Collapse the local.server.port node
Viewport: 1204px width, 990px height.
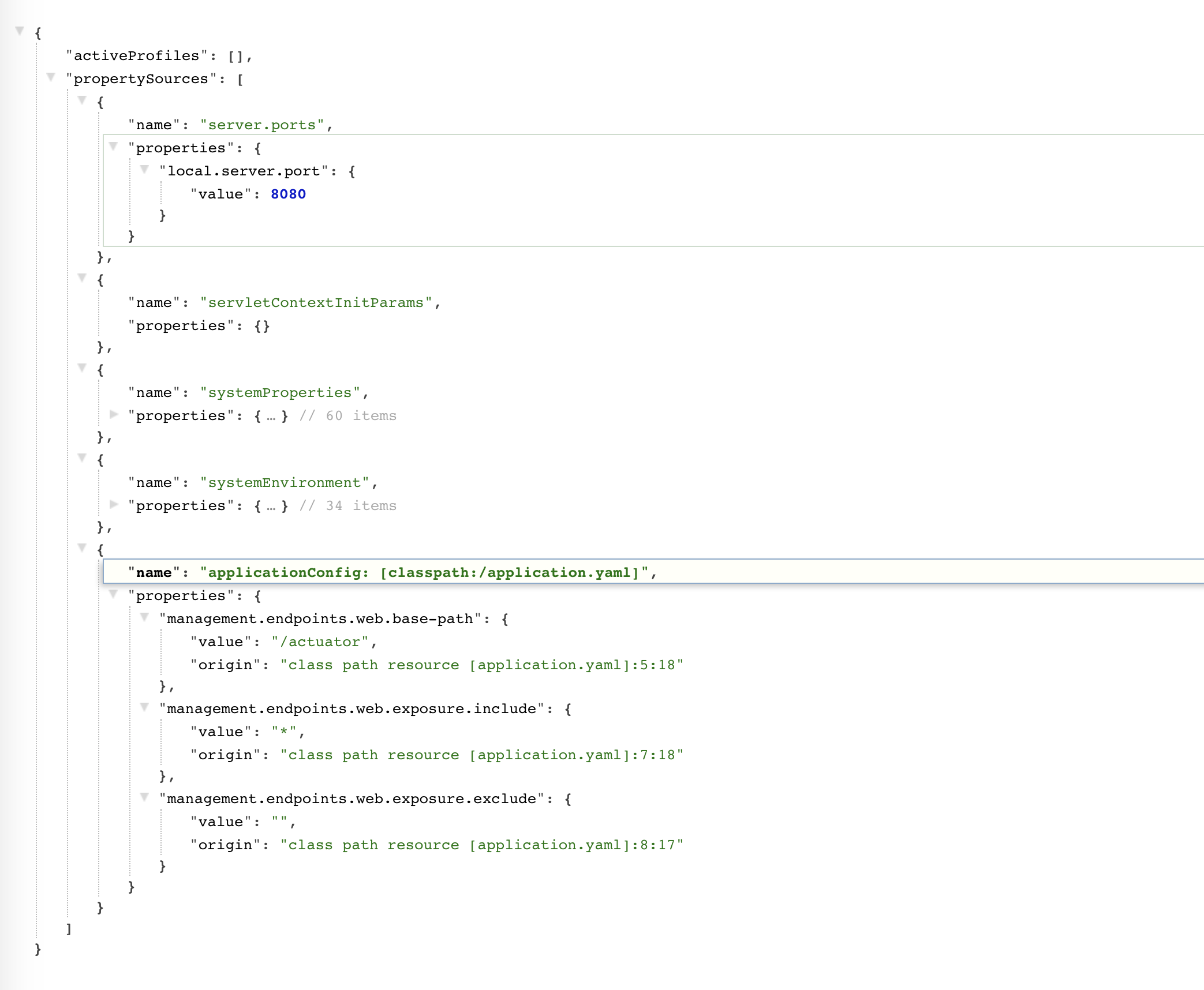pos(144,169)
